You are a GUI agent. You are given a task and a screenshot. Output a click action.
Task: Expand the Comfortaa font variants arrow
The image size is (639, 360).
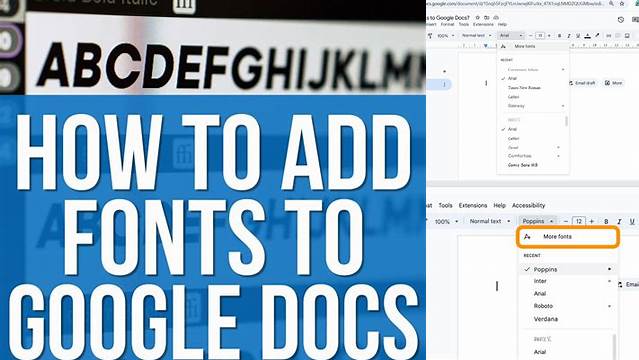click(x=558, y=156)
